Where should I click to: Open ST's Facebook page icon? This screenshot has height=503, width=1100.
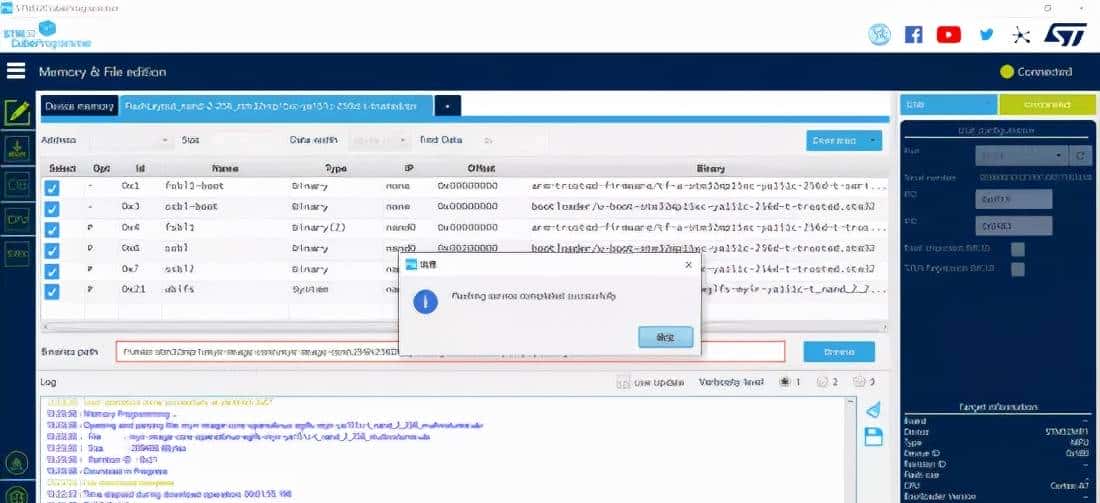click(x=913, y=34)
